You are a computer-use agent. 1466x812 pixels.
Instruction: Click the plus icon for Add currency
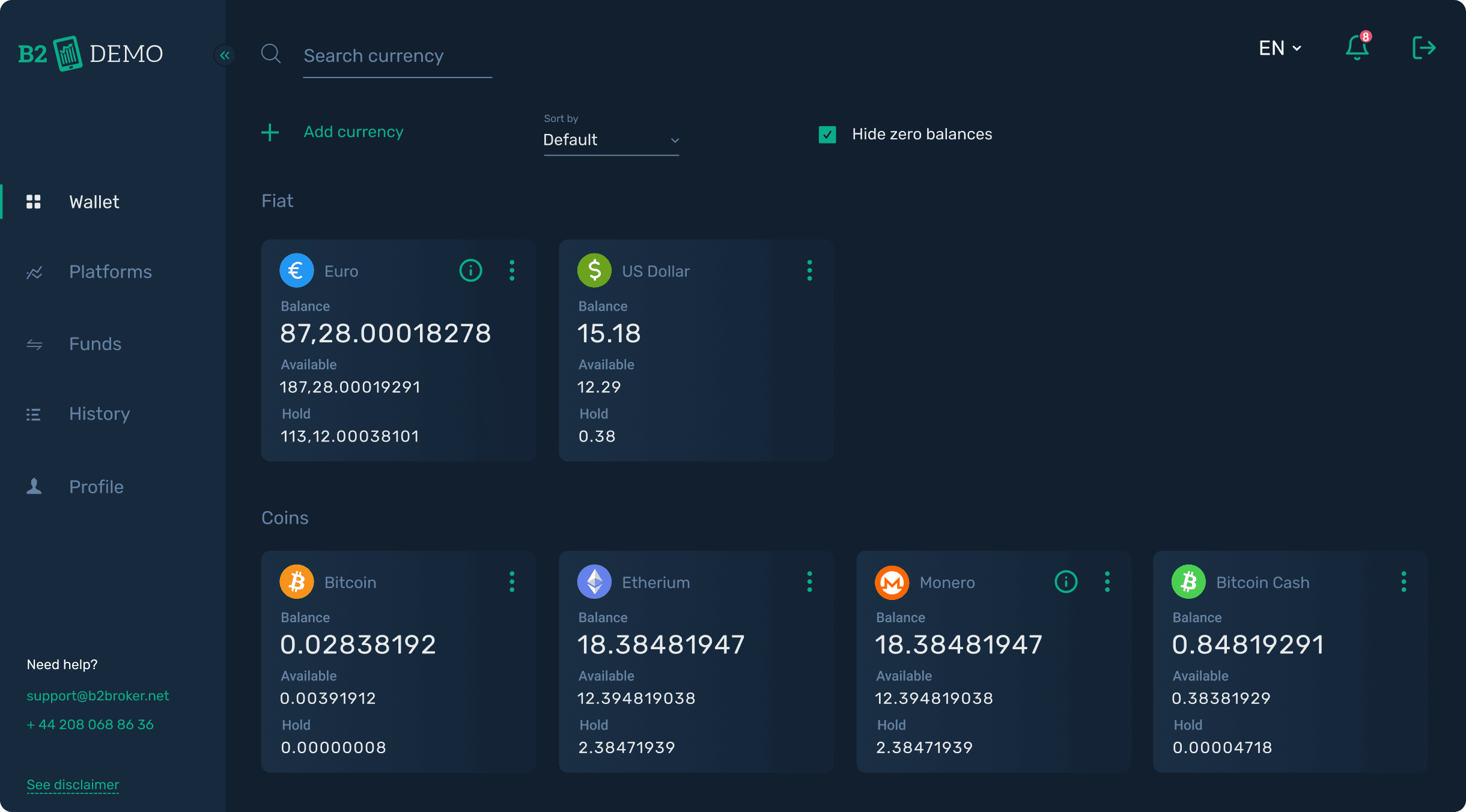point(270,132)
